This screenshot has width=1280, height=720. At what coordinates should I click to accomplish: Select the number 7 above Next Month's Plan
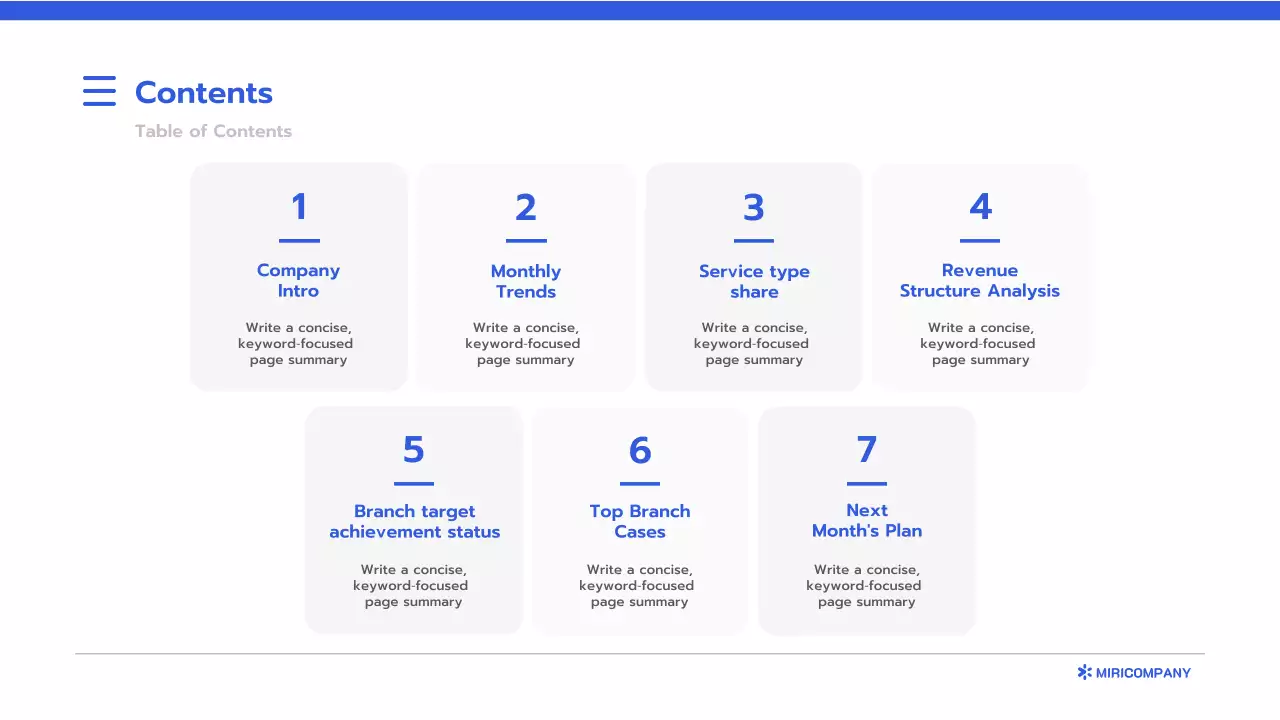pos(866,450)
